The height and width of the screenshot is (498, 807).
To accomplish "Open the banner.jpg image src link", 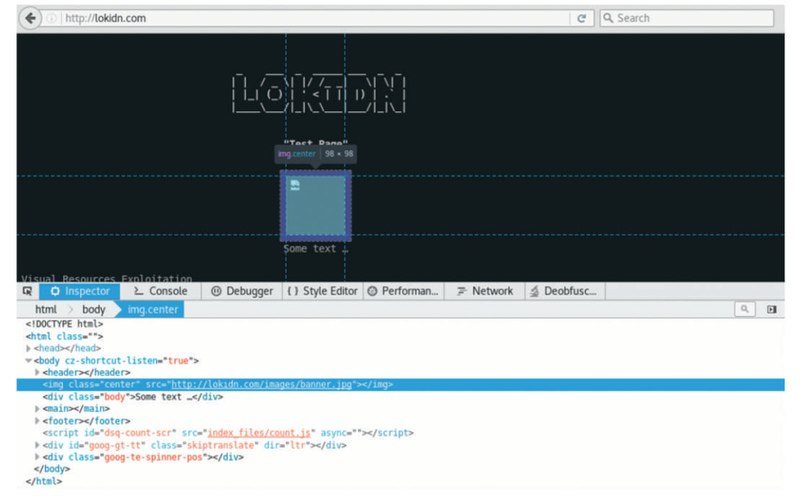I will (x=261, y=385).
